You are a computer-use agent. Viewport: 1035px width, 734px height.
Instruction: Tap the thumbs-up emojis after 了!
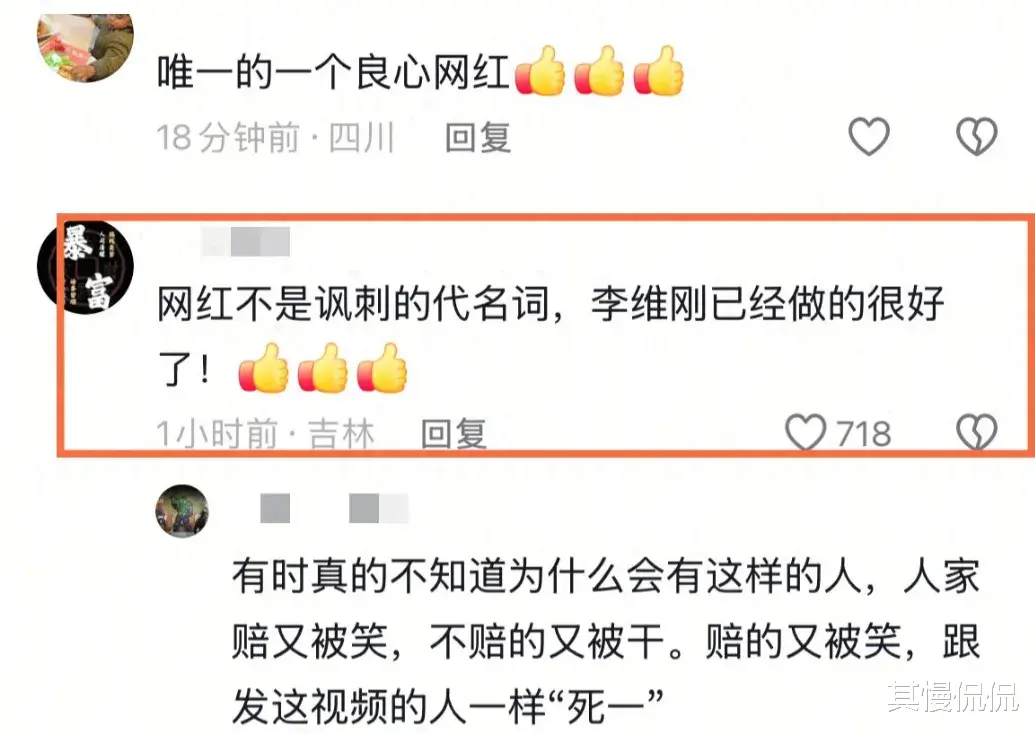pos(323,368)
